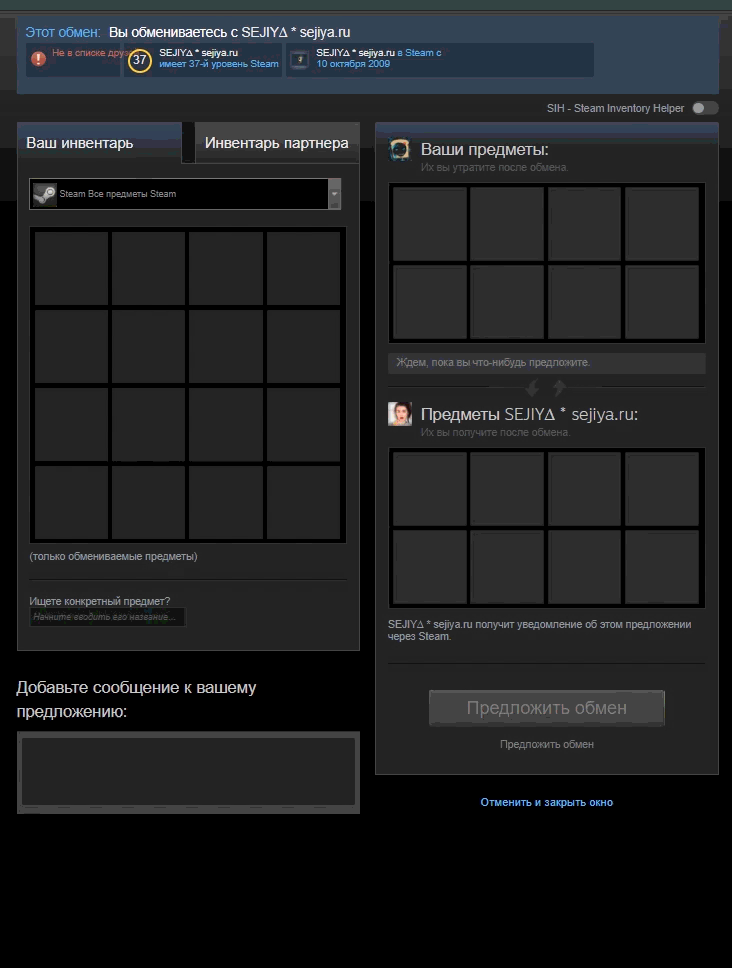This screenshot has width=732, height=968.
Task: Click the Steam logo icon in selector
Action: pos(44,194)
